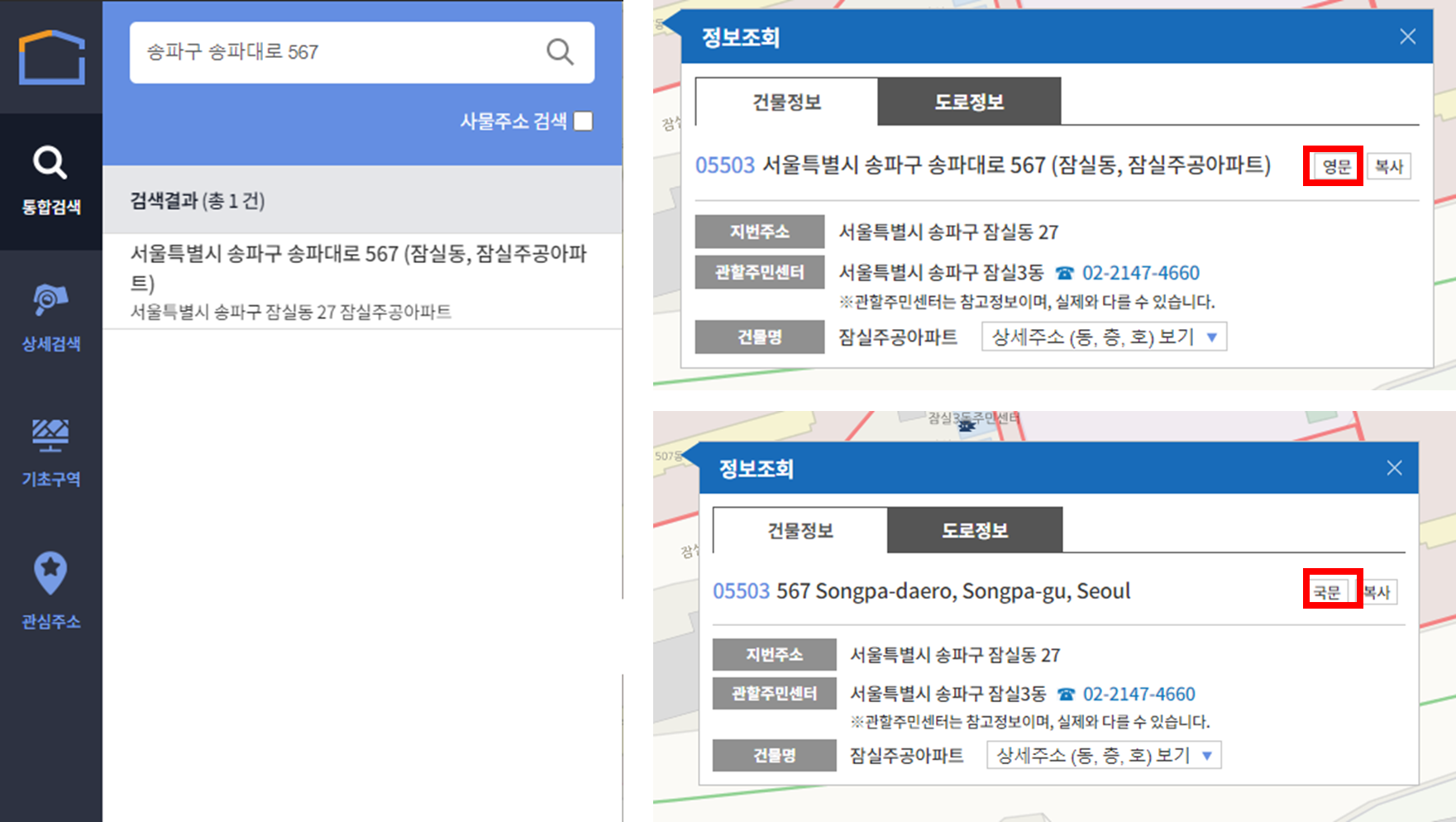This screenshot has height=822, width=1456.
Task: Click the telephone icon beside 02-2147-4660 in top panel
Action: click(1066, 273)
